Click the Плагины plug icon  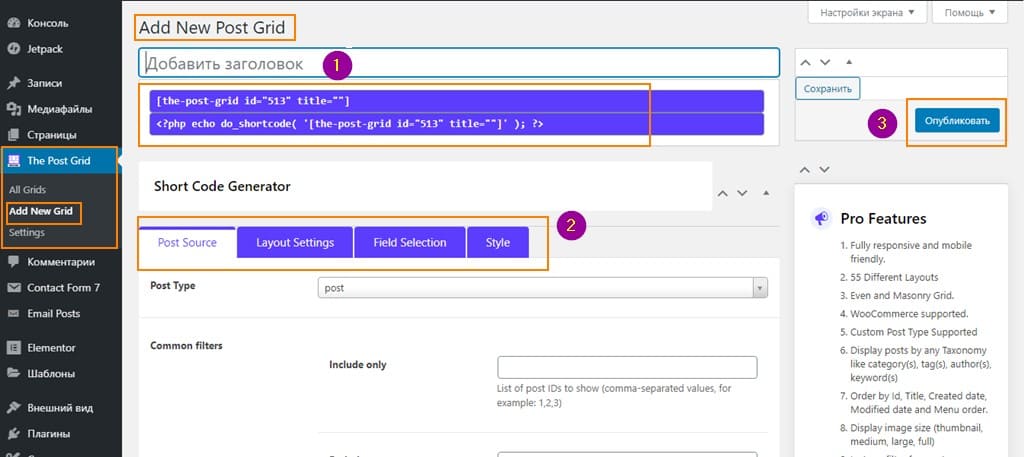(13, 433)
